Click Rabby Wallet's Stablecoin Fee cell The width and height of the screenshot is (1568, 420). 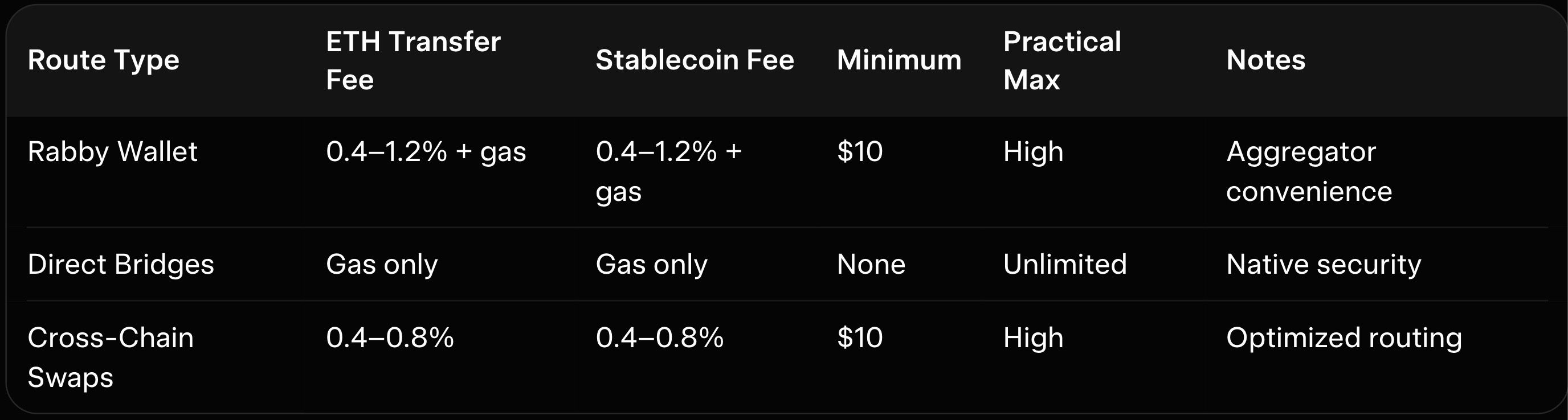(668, 171)
